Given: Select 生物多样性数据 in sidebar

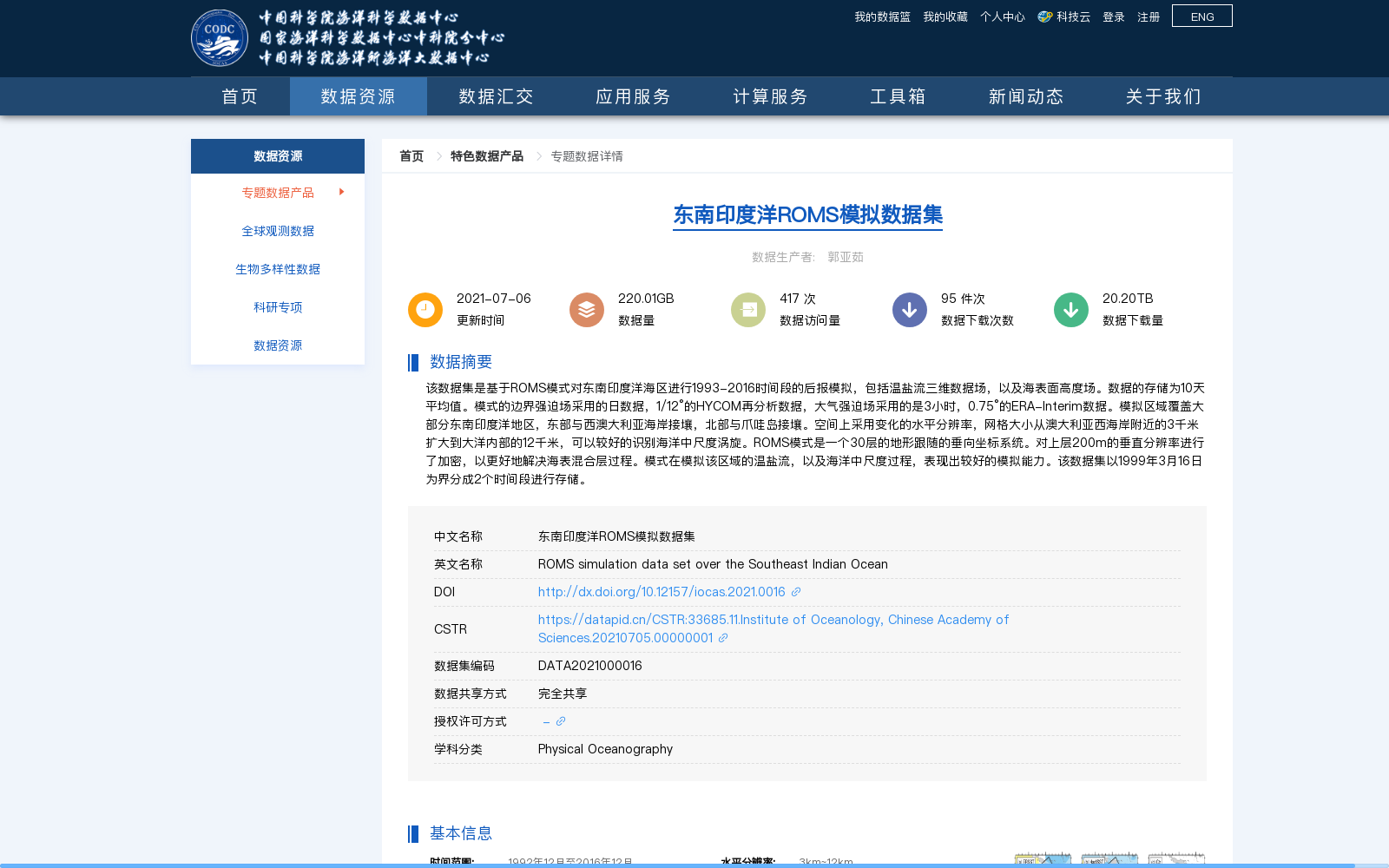Looking at the screenshot, I should pyautogui.click(x=278, y=269).
